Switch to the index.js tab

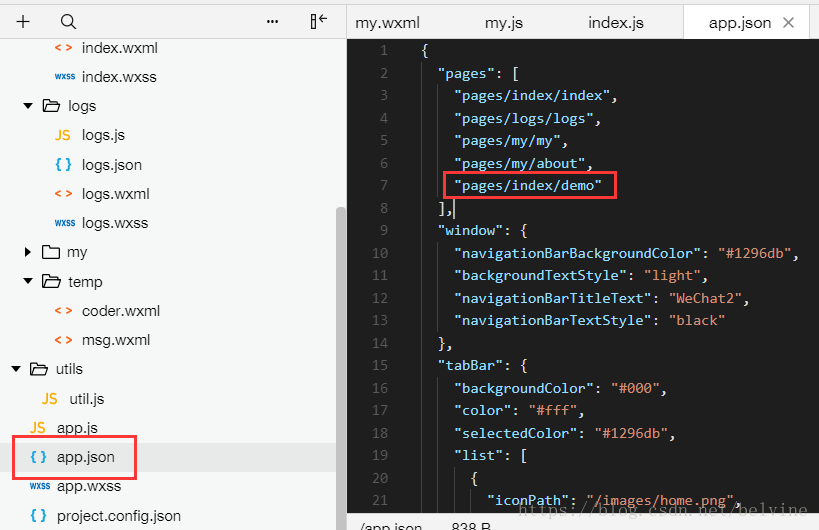tap(616, 23)
